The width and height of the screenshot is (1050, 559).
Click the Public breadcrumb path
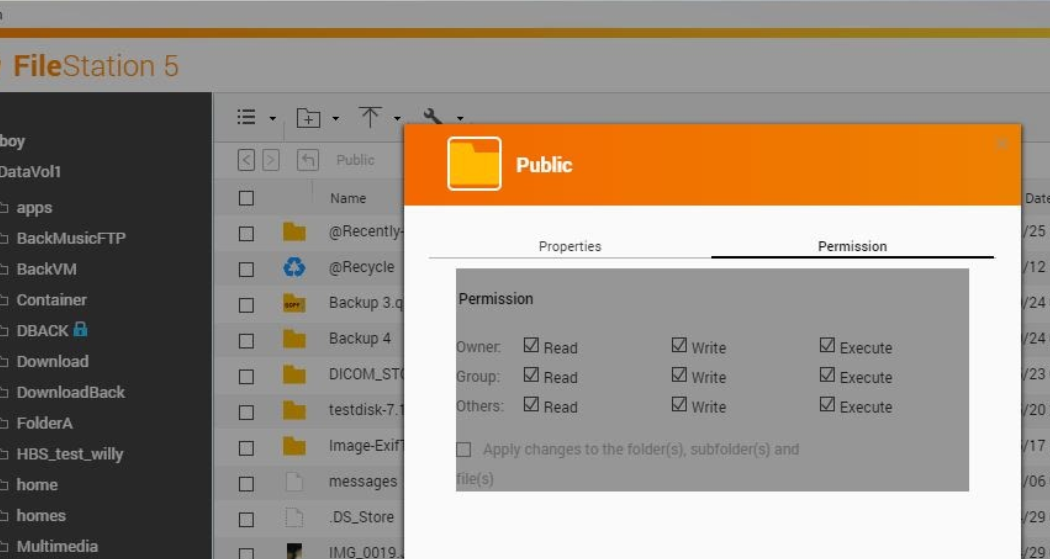(355, 160)
